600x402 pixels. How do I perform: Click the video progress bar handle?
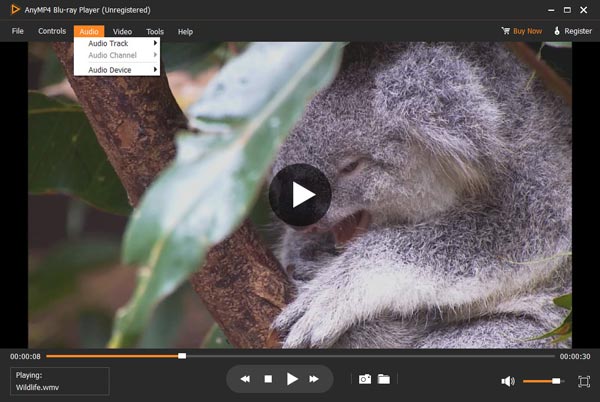182,355
